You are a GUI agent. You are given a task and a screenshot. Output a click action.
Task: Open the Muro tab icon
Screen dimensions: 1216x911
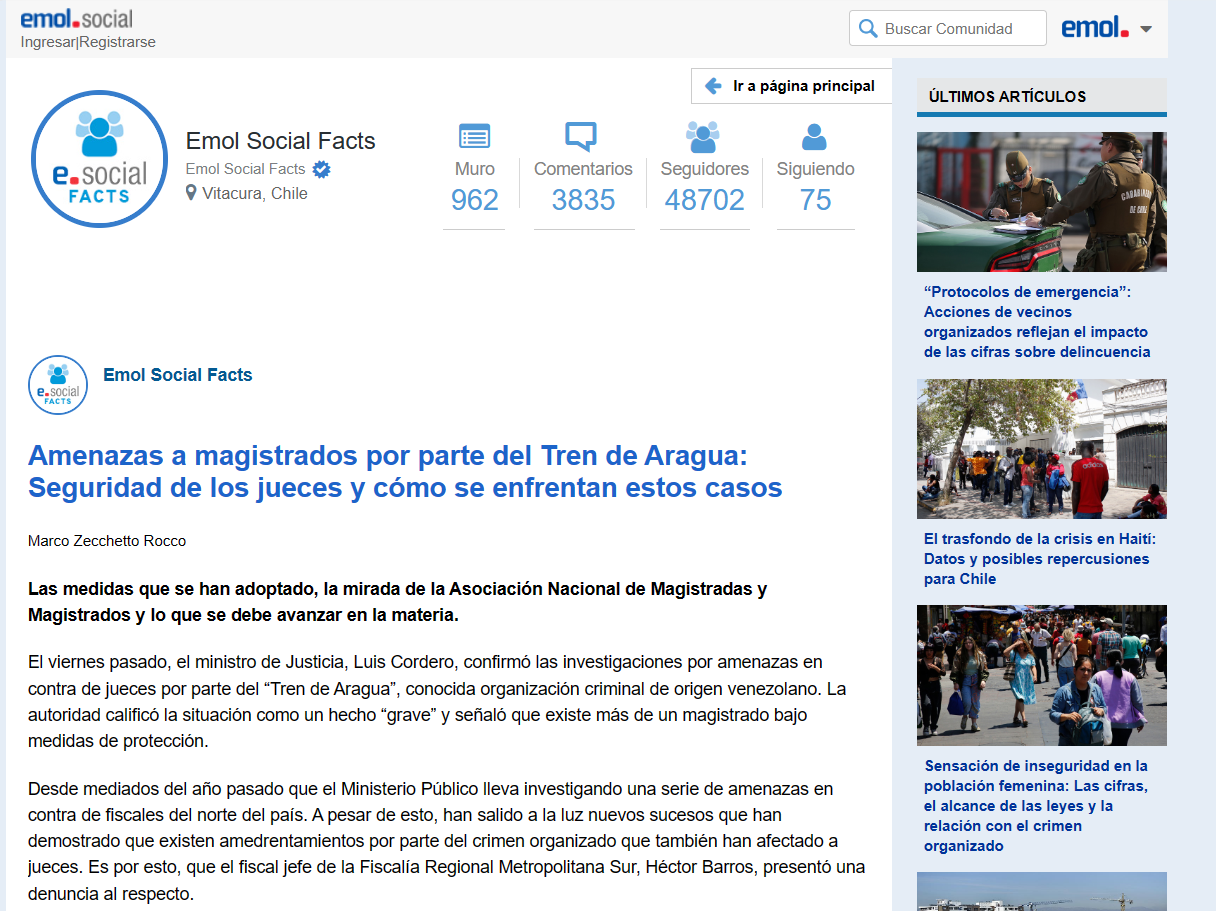click(x=474, y=136)
